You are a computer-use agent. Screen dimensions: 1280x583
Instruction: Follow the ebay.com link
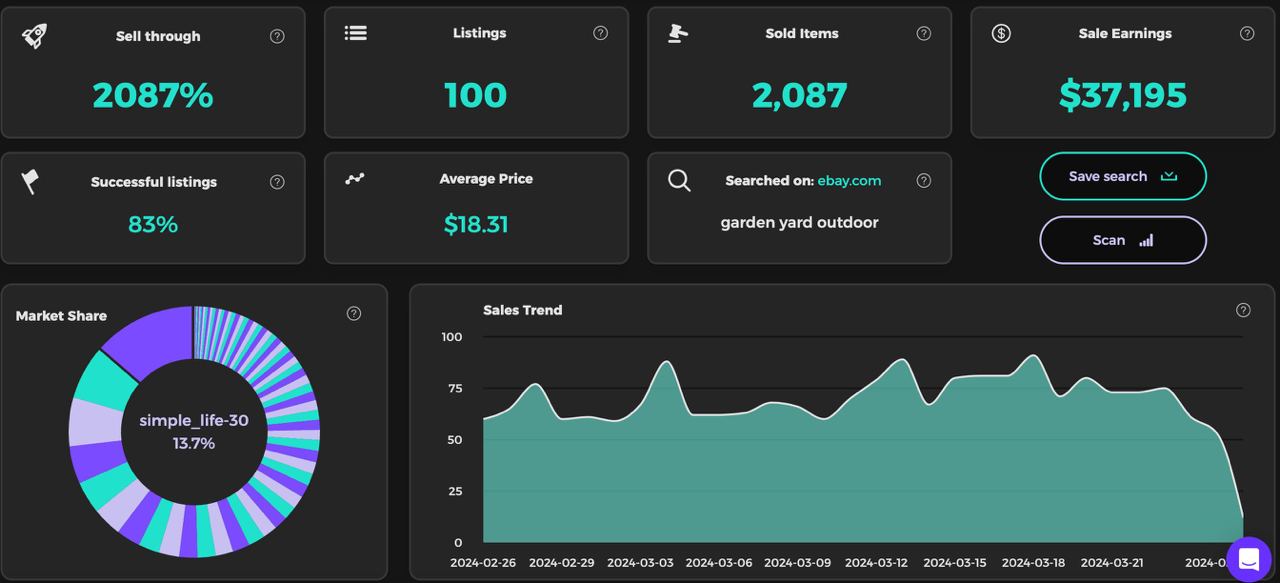click(849, 181)
